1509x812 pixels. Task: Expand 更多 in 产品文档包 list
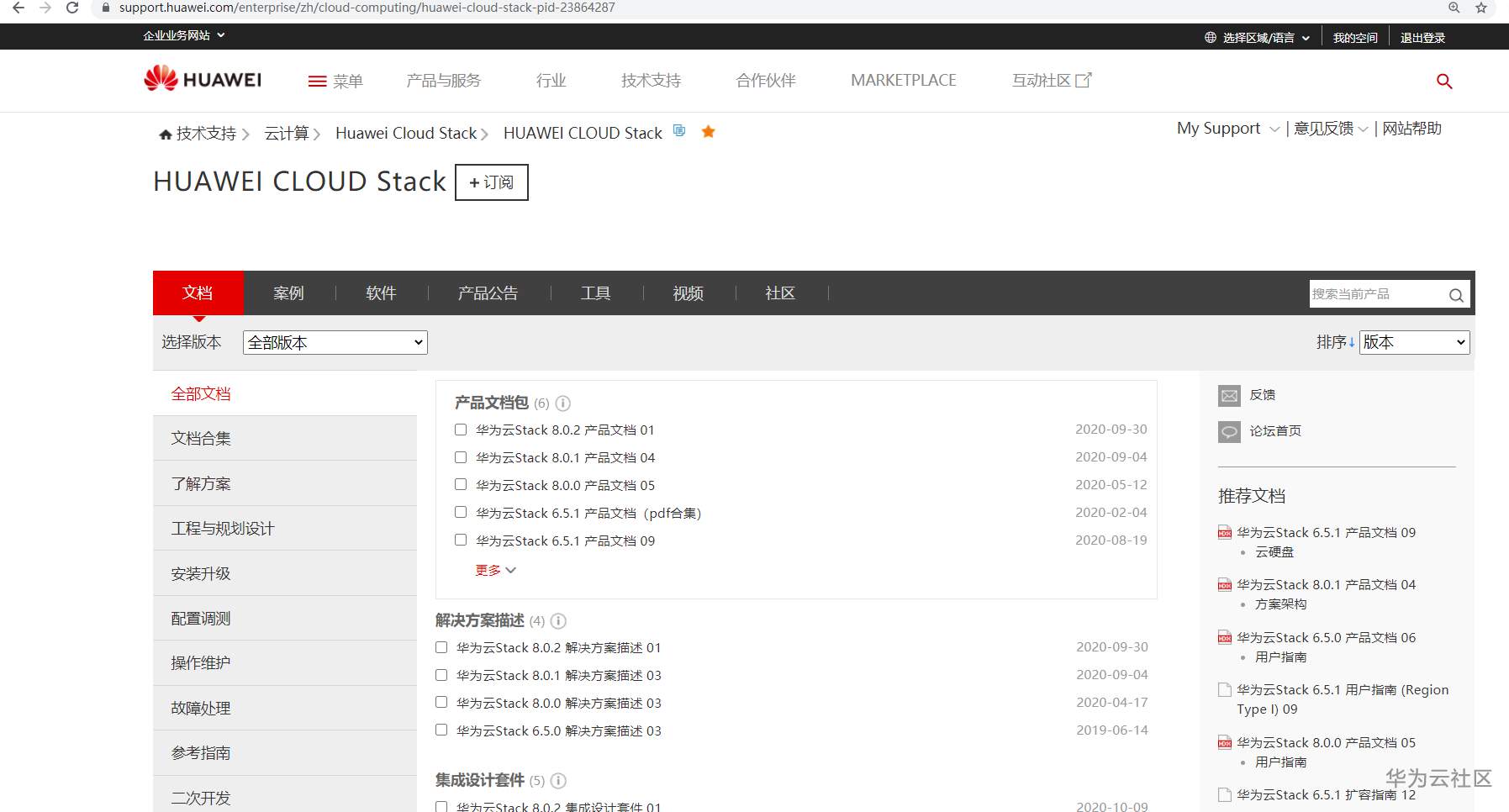pos(495,570)
